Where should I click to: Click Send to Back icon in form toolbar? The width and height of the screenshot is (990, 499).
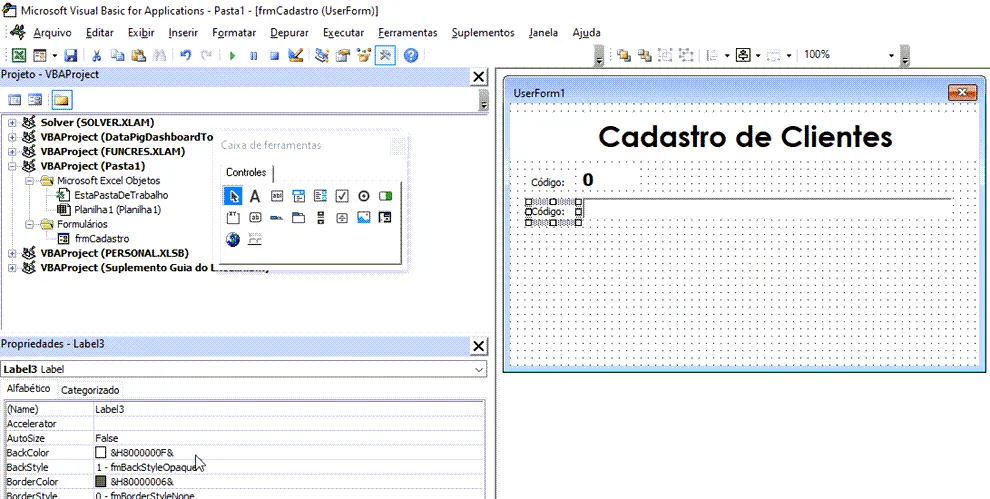(644, 56)
